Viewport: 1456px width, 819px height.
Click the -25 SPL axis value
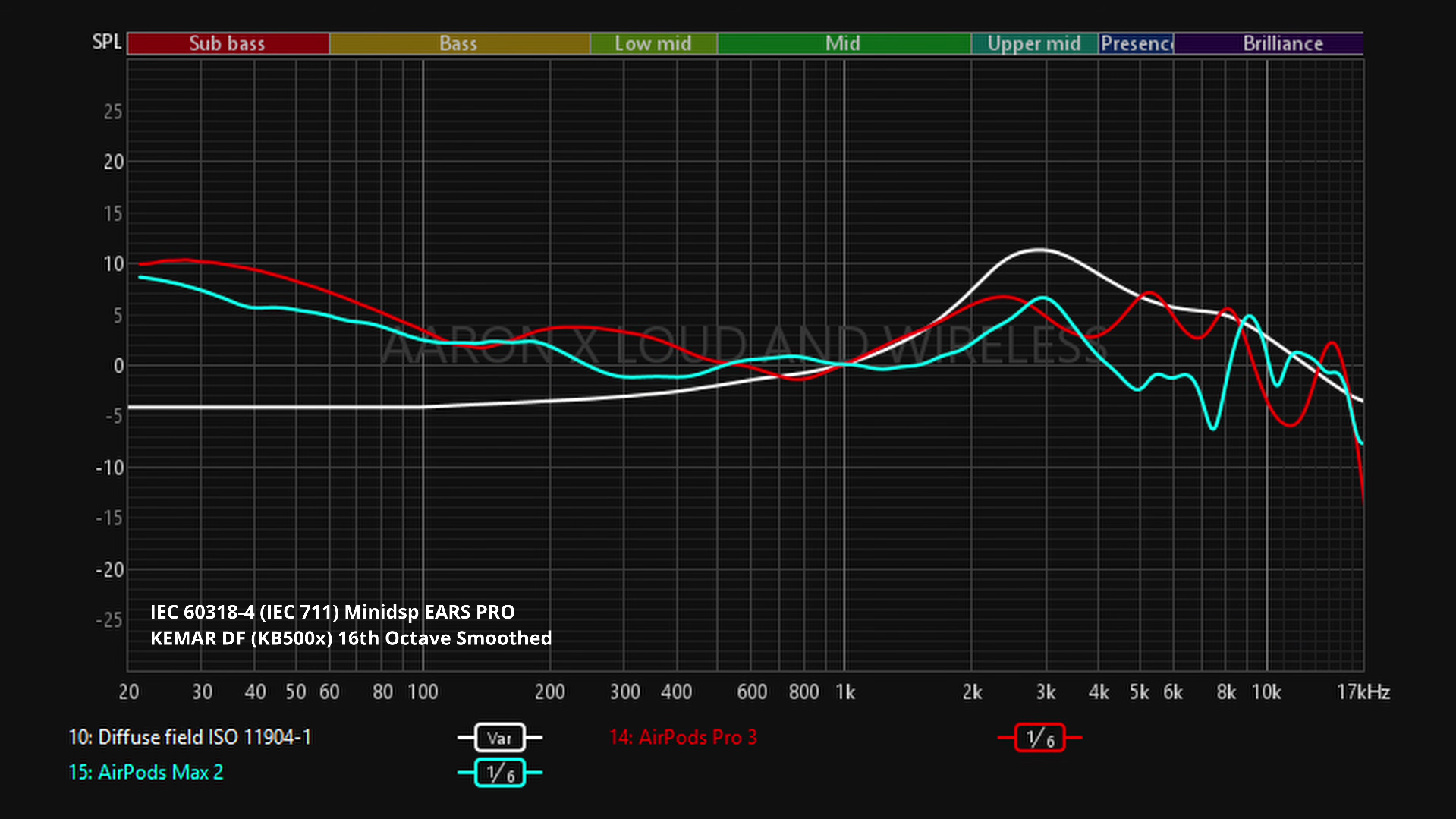(x=109, y=620)
